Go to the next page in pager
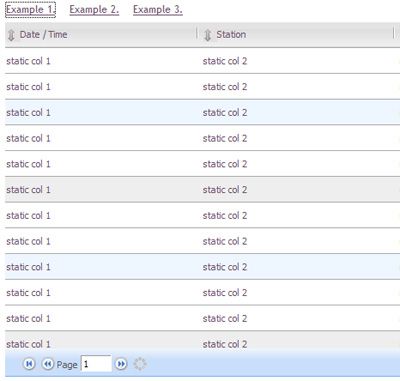The image size is (400, 381). coord(121,364)
